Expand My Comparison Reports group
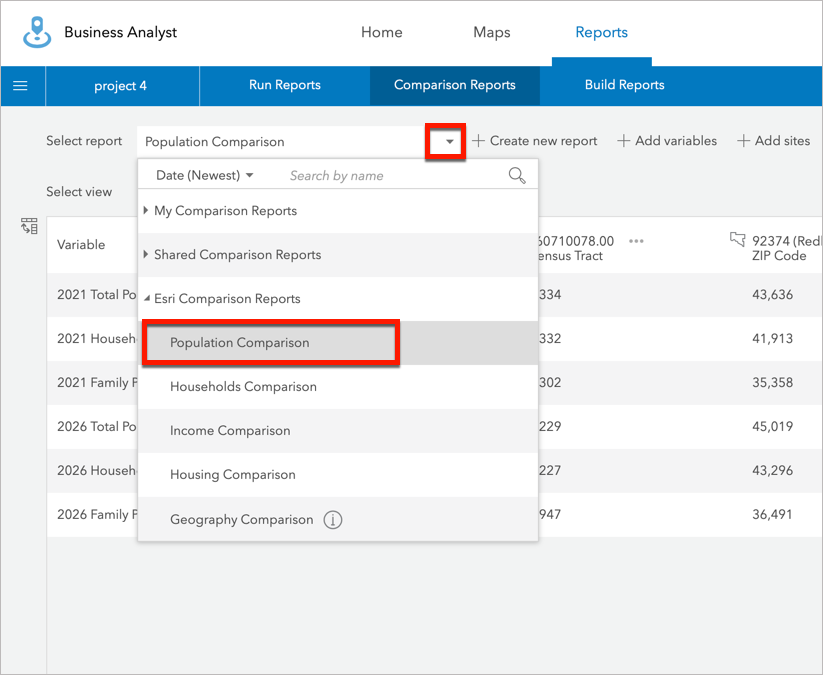 (225, 211)
